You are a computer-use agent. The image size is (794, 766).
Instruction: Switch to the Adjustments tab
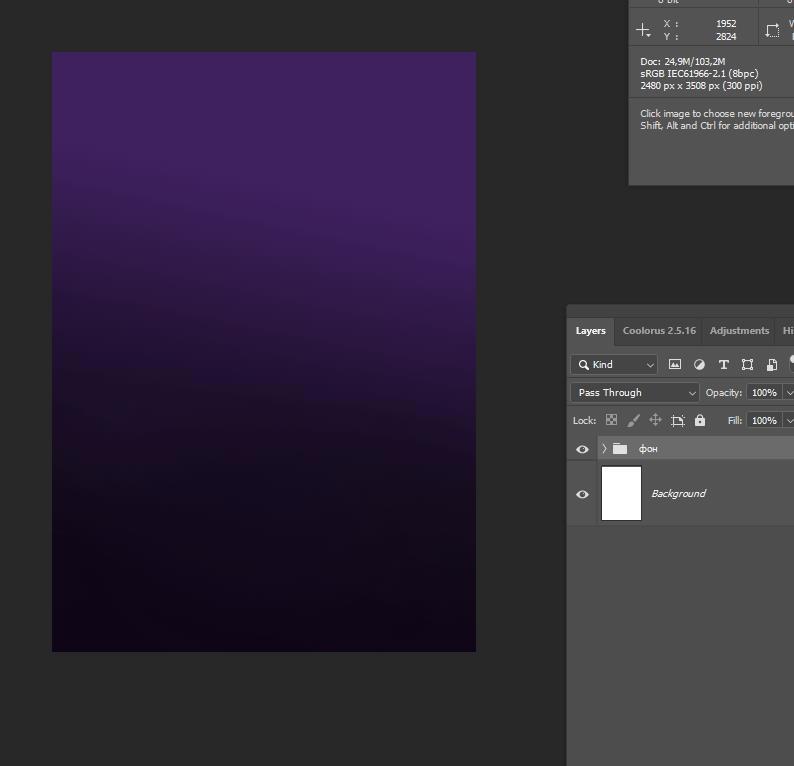[739, 331]
